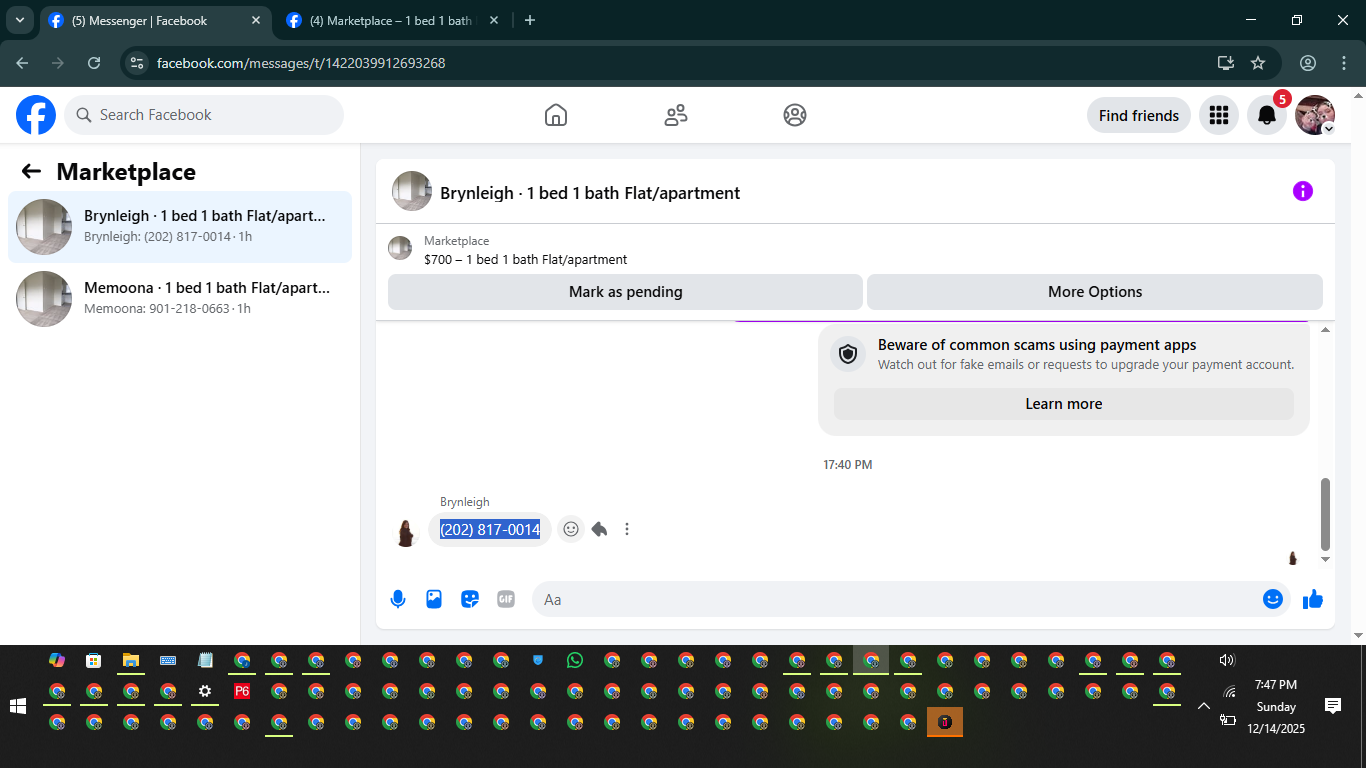Screen dimensions: 1366x768
Task: Open Microsoft Store from the taskbar
Action: (x=93, y=660)
